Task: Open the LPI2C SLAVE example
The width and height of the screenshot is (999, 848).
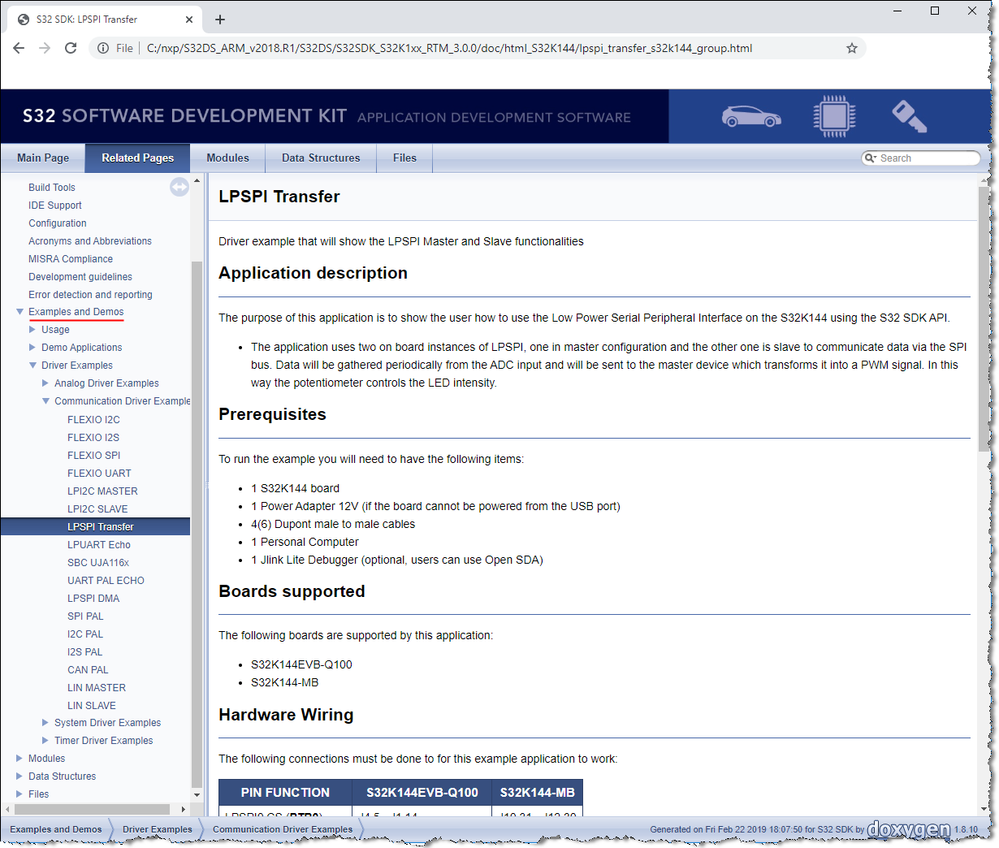Action: tap(97, 508)
